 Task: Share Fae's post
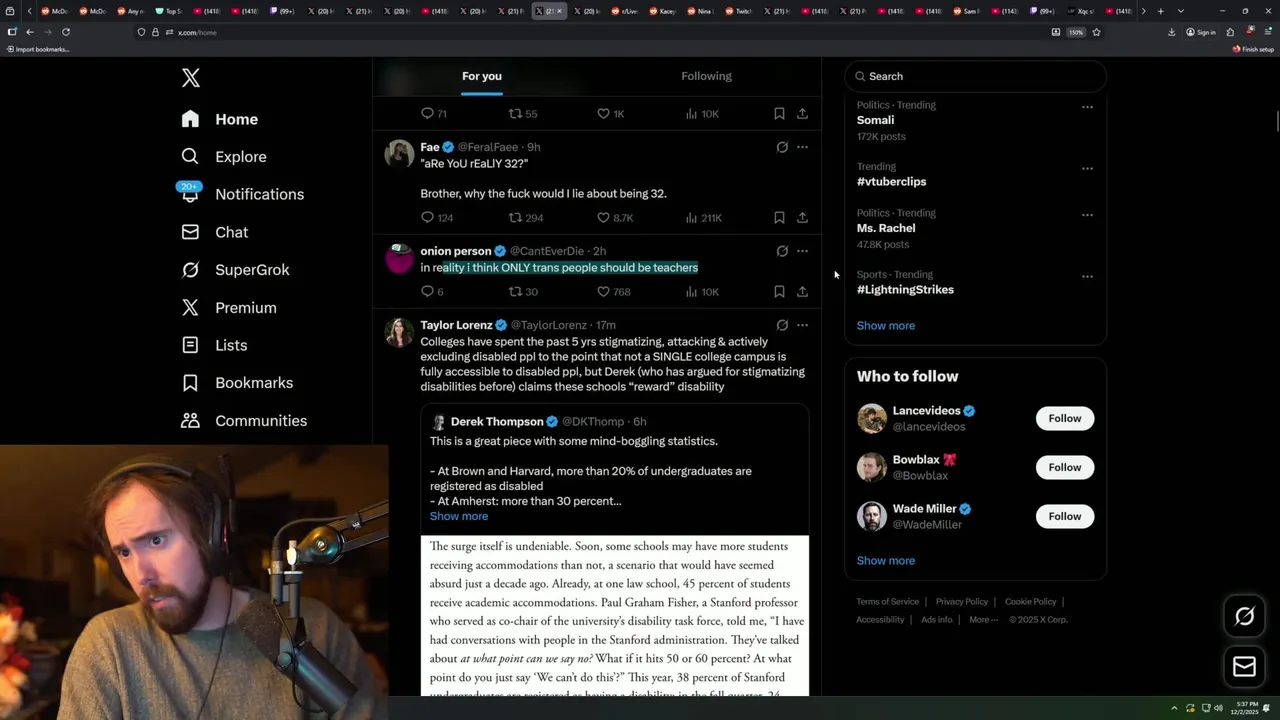pos(802,217)
